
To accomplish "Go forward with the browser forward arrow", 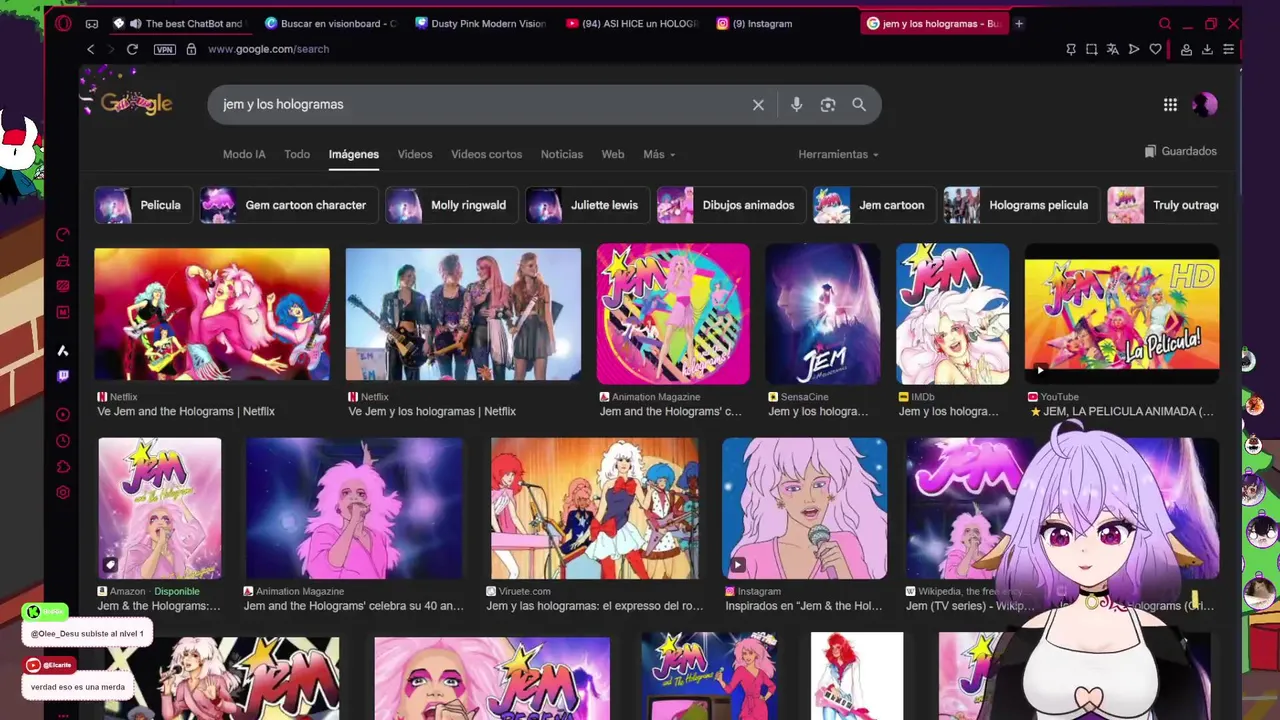I will [110, 49].
